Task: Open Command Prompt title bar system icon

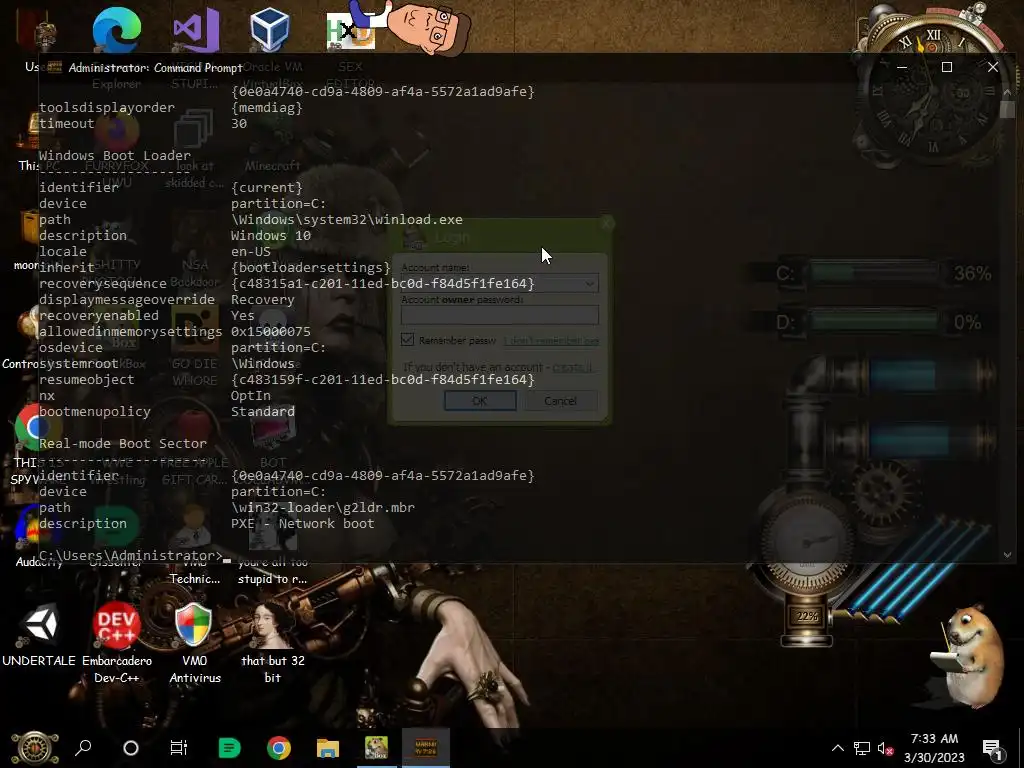Action: [x=55, y=67]
